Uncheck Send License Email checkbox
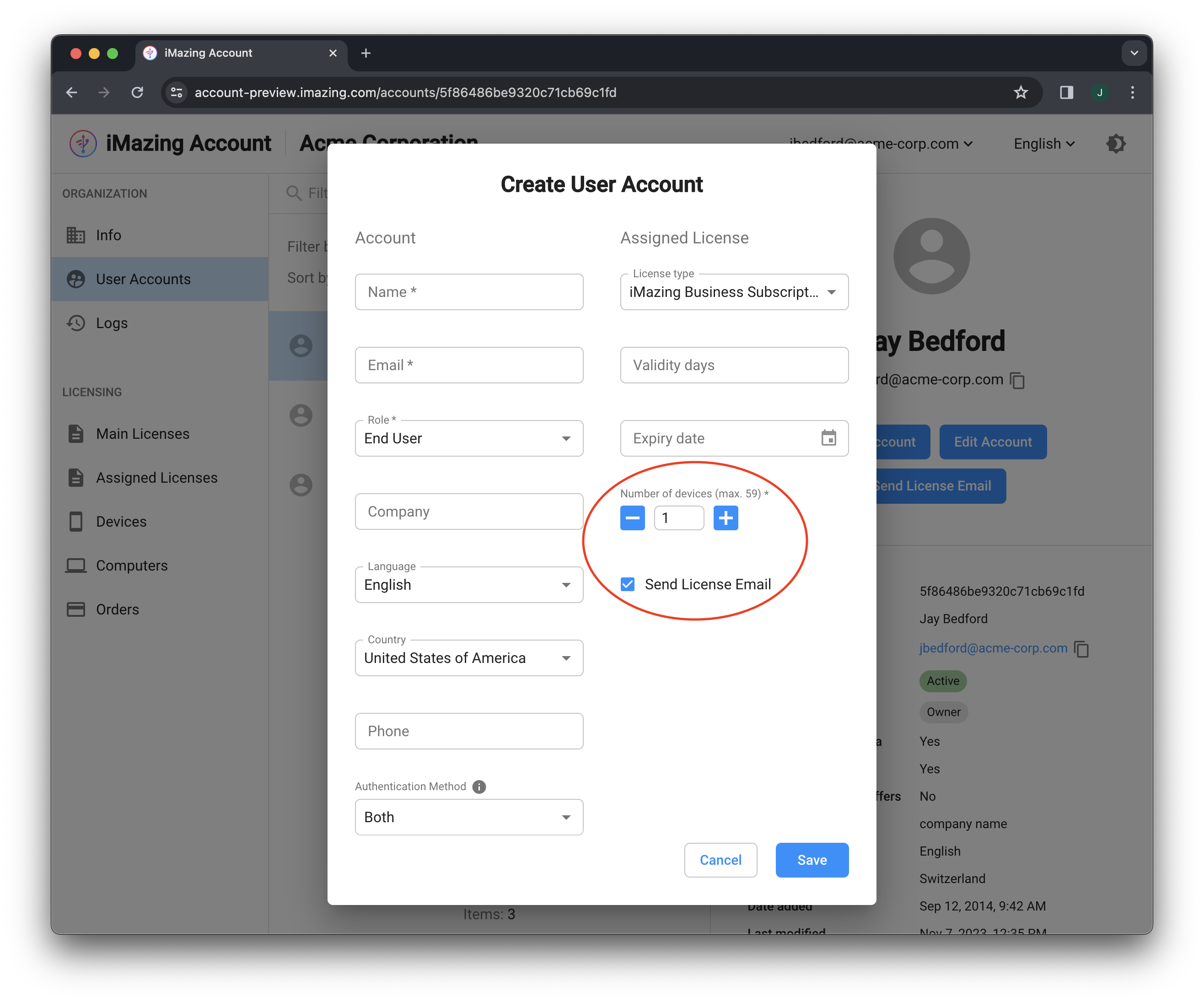 [628, 584]
